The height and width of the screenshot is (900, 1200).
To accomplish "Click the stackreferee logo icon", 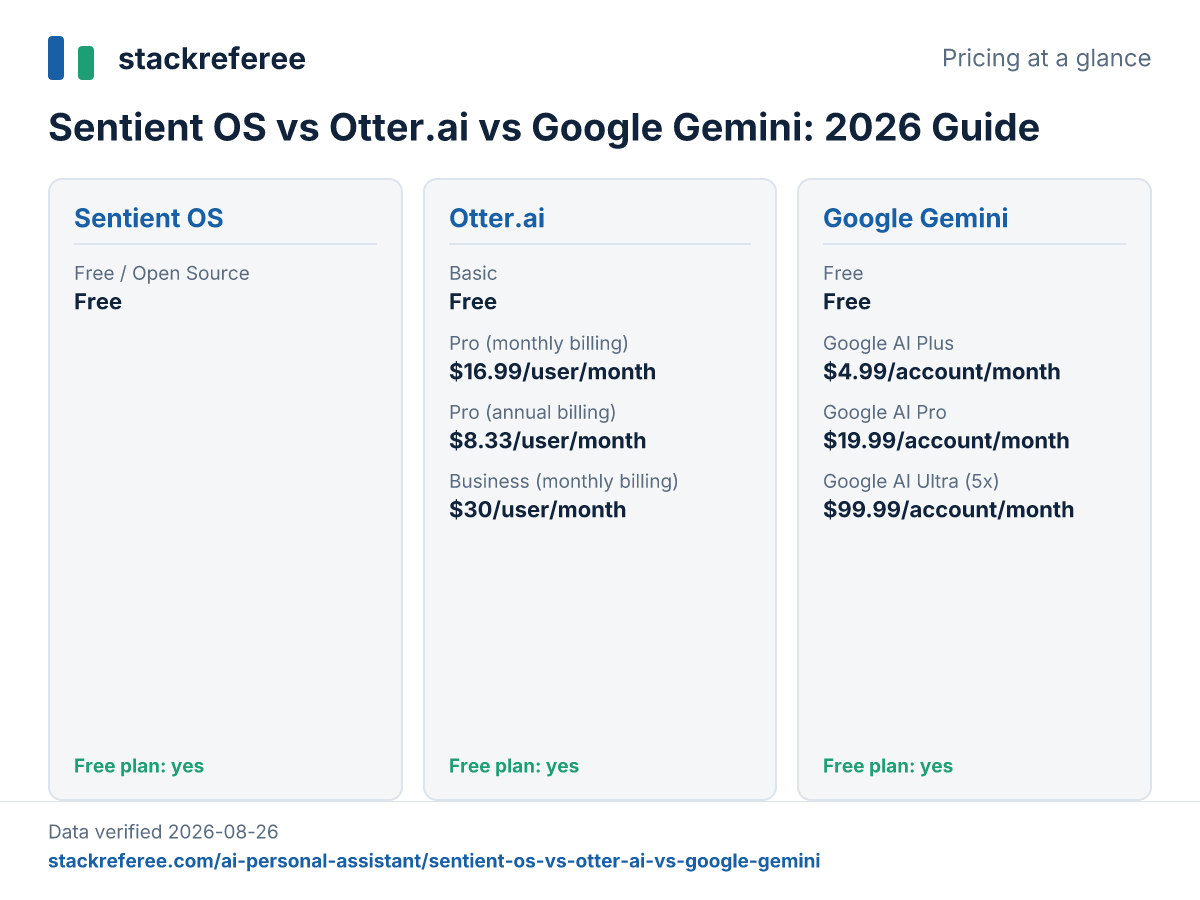I will [x=71, y=58].
